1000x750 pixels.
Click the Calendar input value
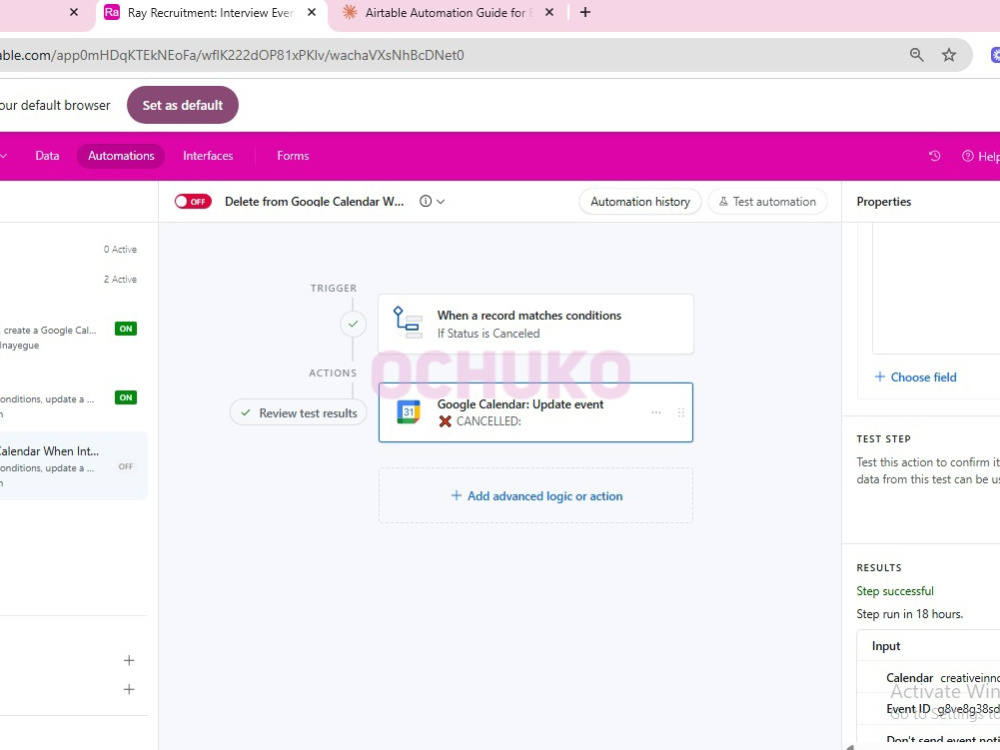tap(970, 678)
